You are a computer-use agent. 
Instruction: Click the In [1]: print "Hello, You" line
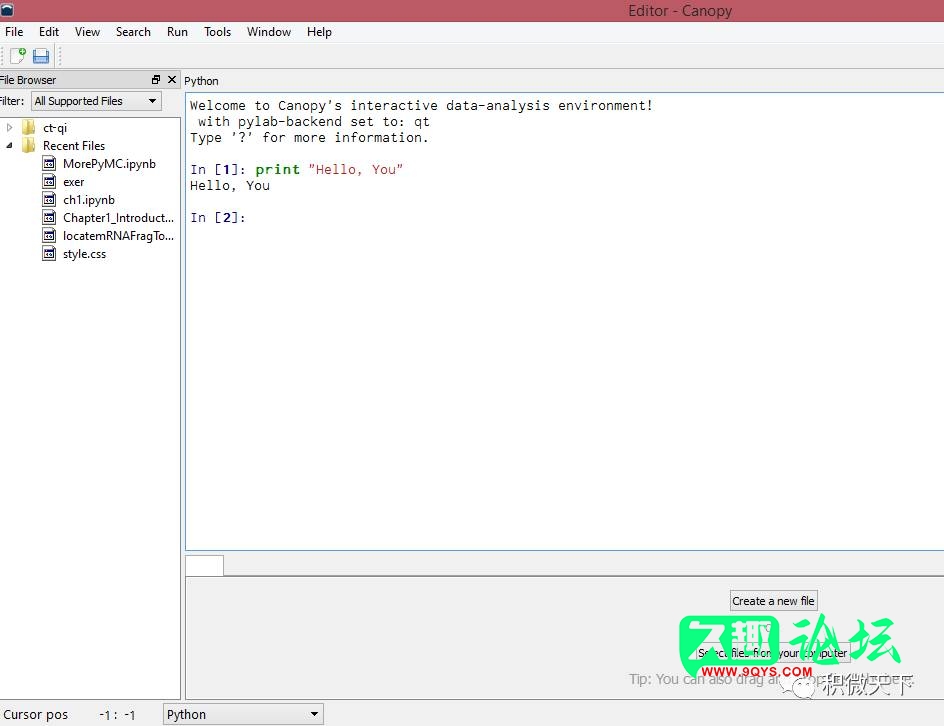point(296,169)
